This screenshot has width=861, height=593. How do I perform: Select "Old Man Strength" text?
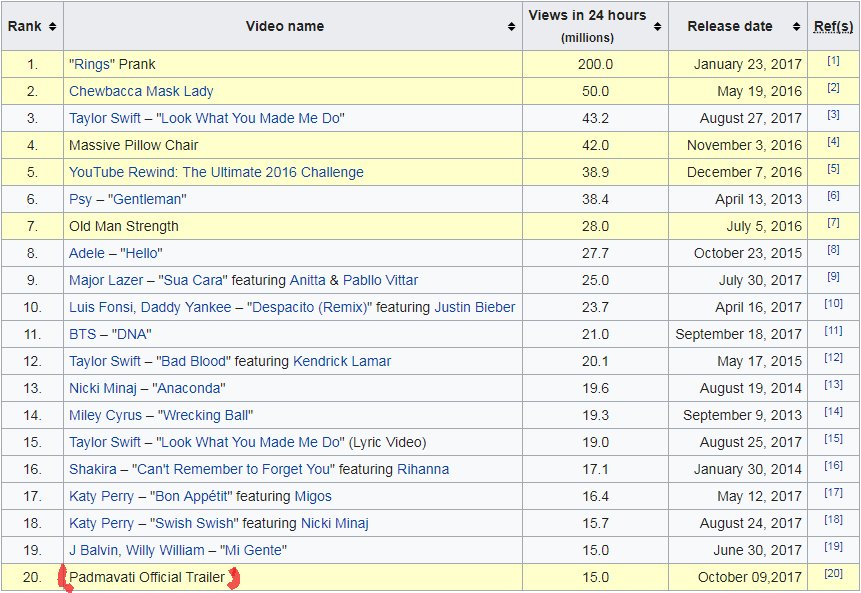click(x=124, y=226)
